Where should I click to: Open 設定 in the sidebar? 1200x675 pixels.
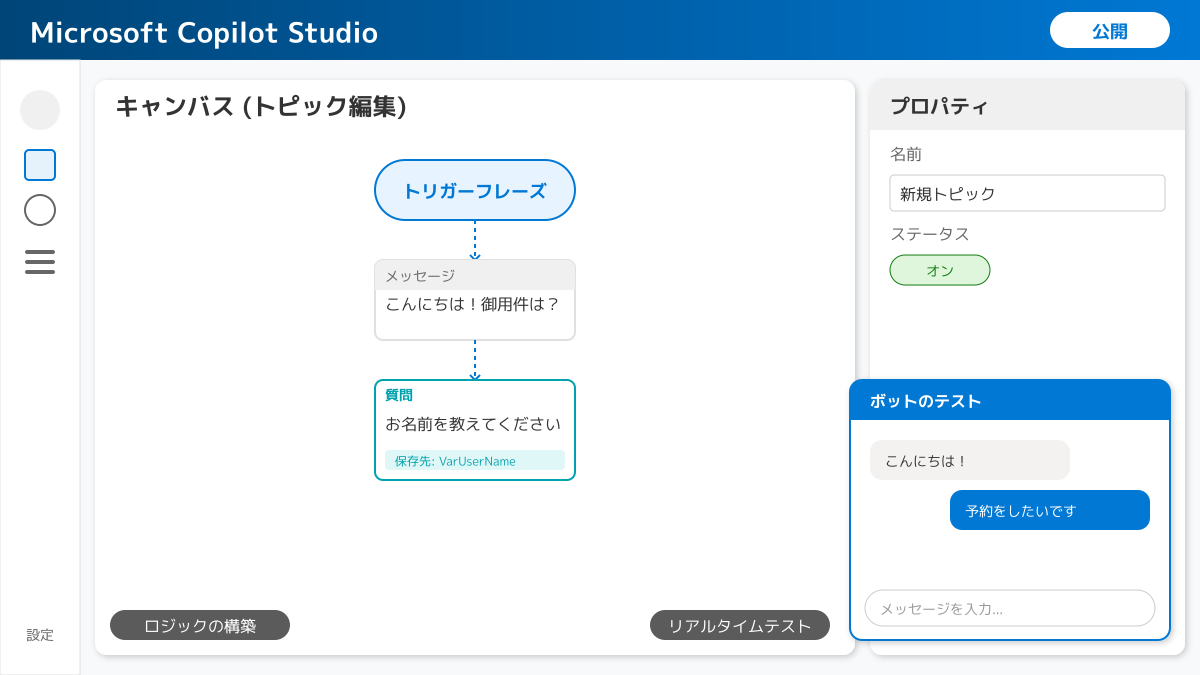click(x=40, y=635)
